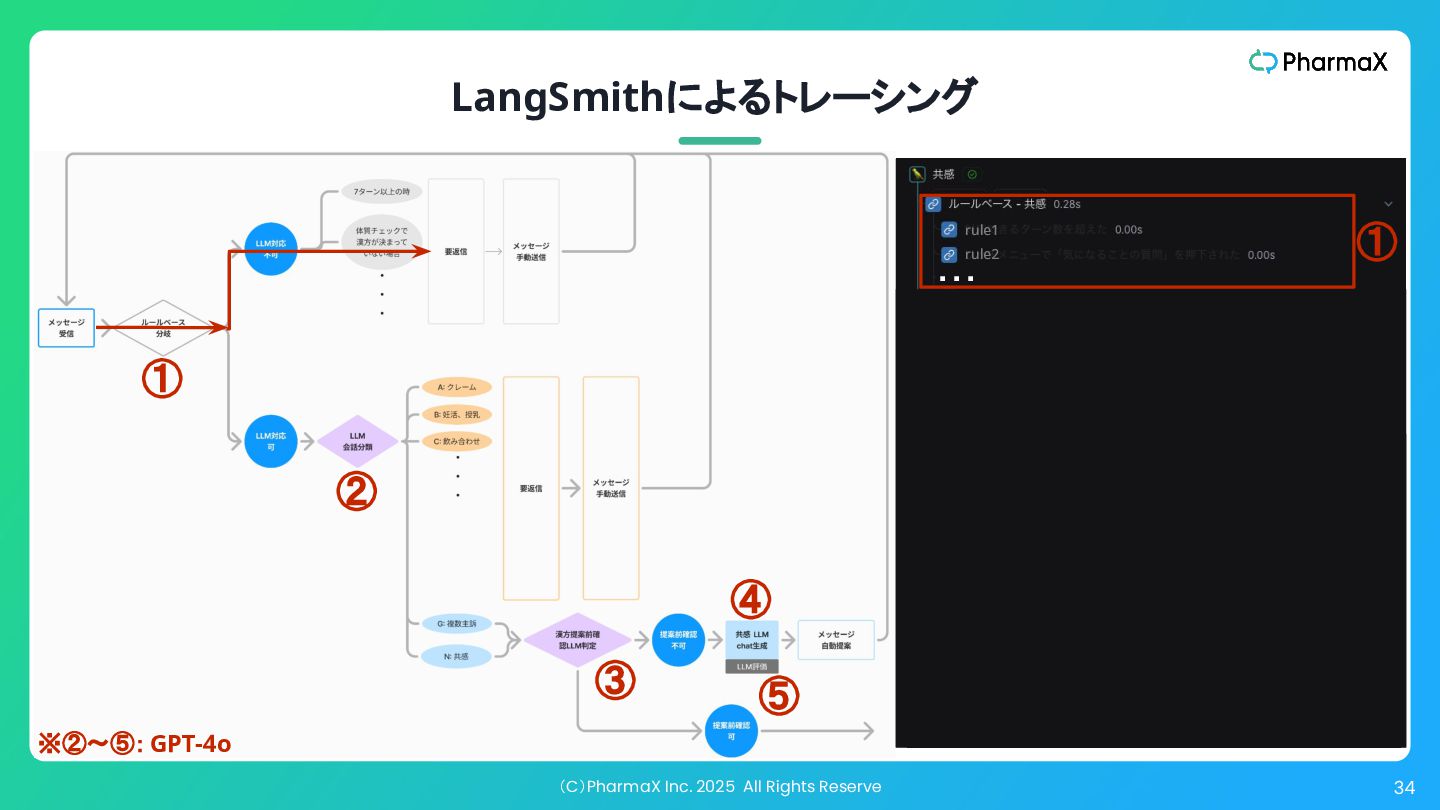Click the blue LLM対応可 circle node
Viewport: 1440px width, 810px height.
(x=271, y=441)
